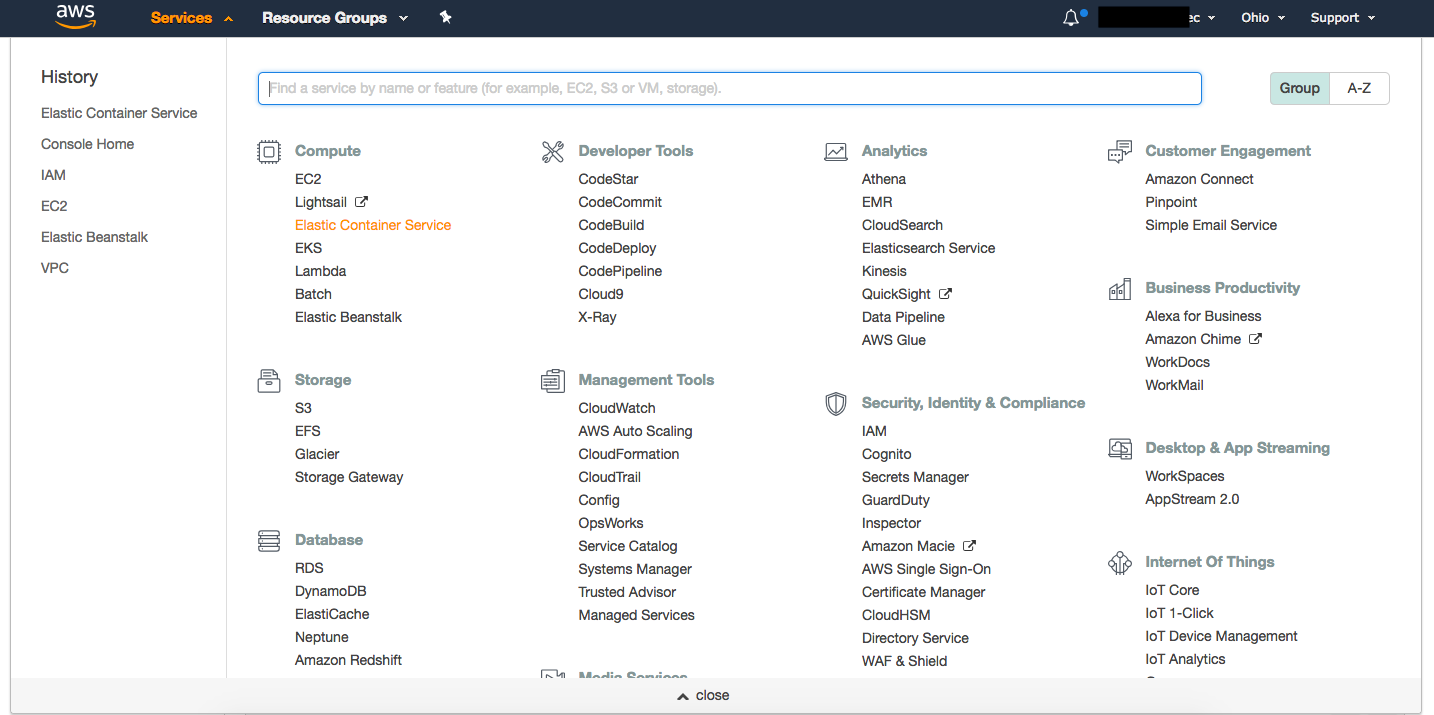This screenshot has height=715, width=1434.
Task: Open the Athena analytics service
Action: coord(884,179)
